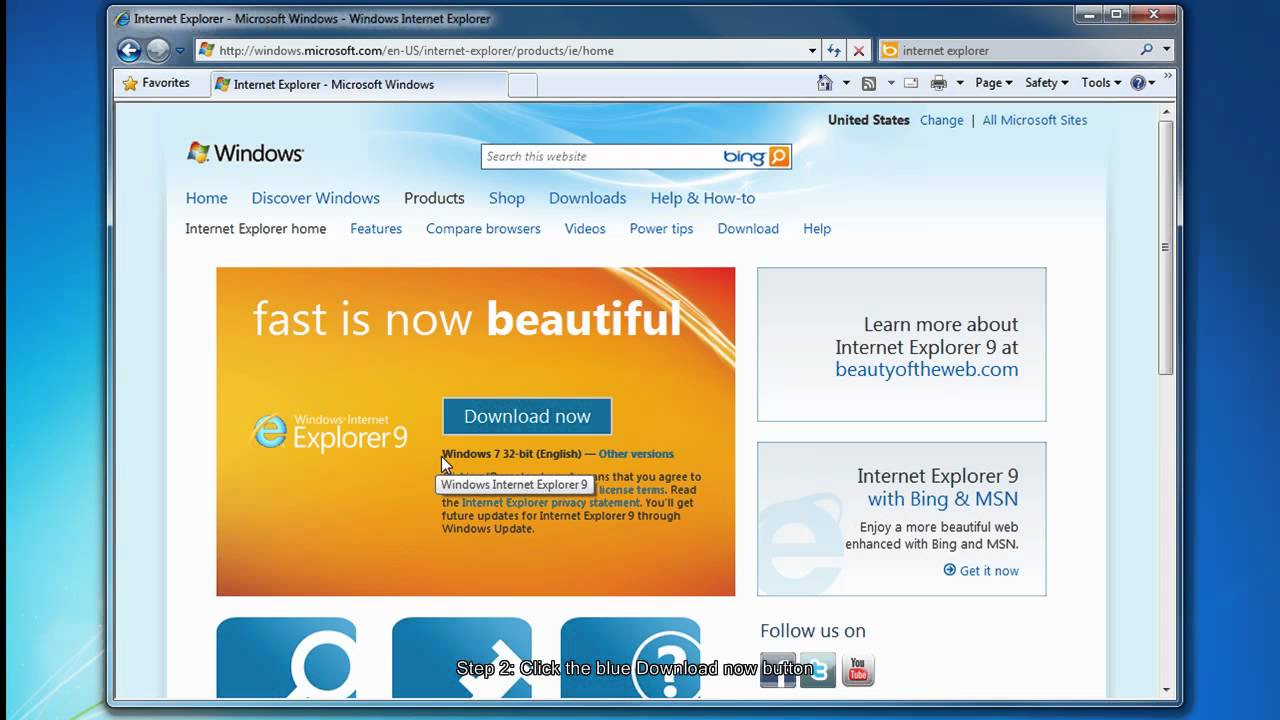This screenshot has width=1280, height=720.
Task: Open the Features sub-navigation link
Action: (x=376, y=228)
